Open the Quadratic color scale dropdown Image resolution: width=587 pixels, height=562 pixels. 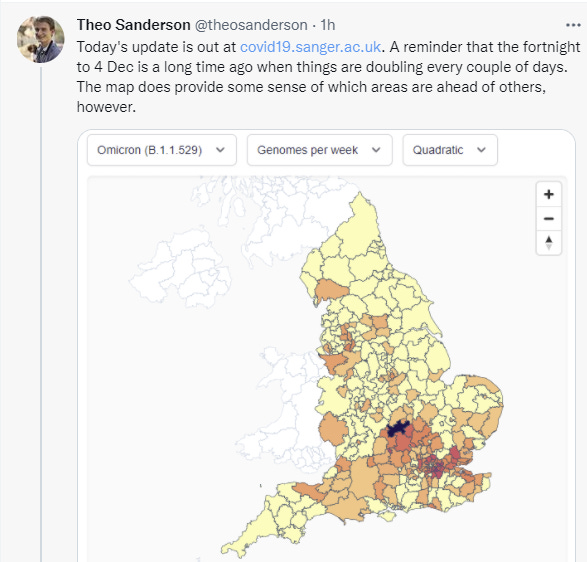coord(450,150)
